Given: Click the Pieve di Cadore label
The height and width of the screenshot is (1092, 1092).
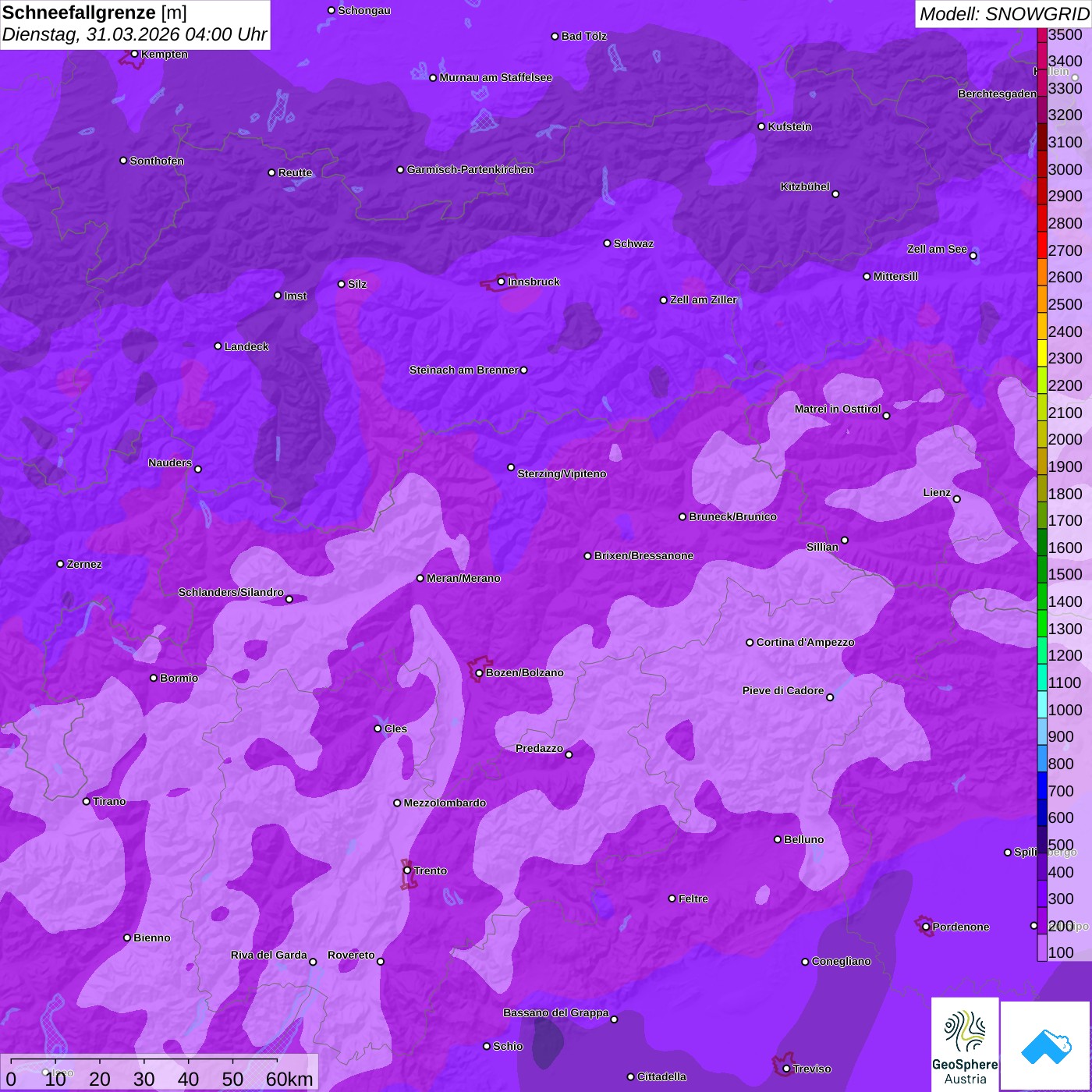Looking at the screenshot, I should [x=783, y=690].
